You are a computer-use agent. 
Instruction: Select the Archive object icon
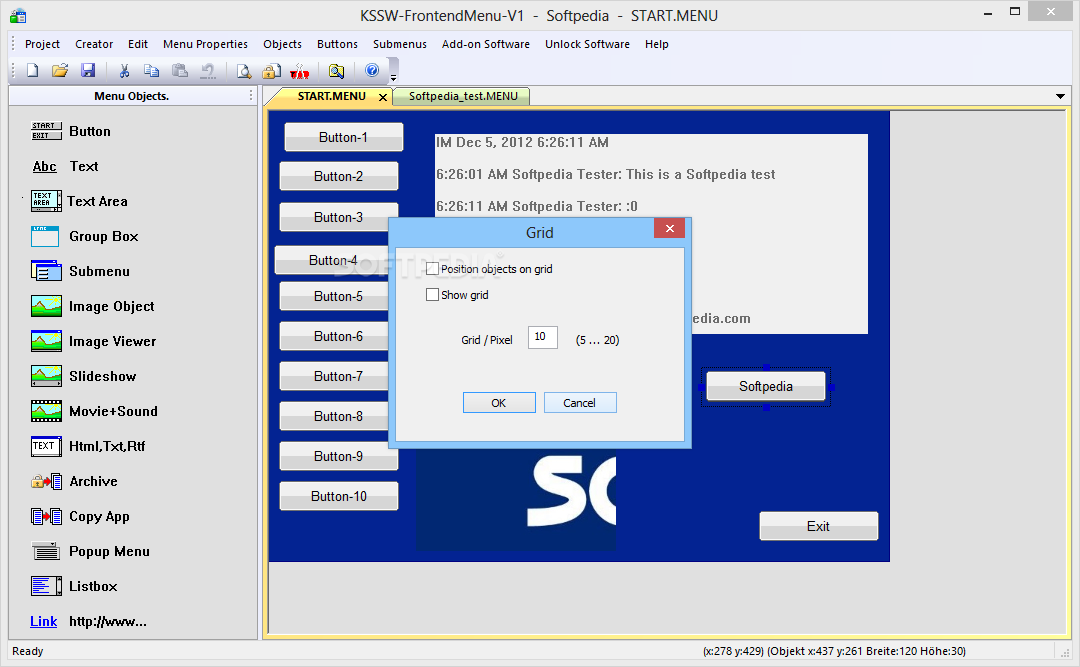click(46, 481)
